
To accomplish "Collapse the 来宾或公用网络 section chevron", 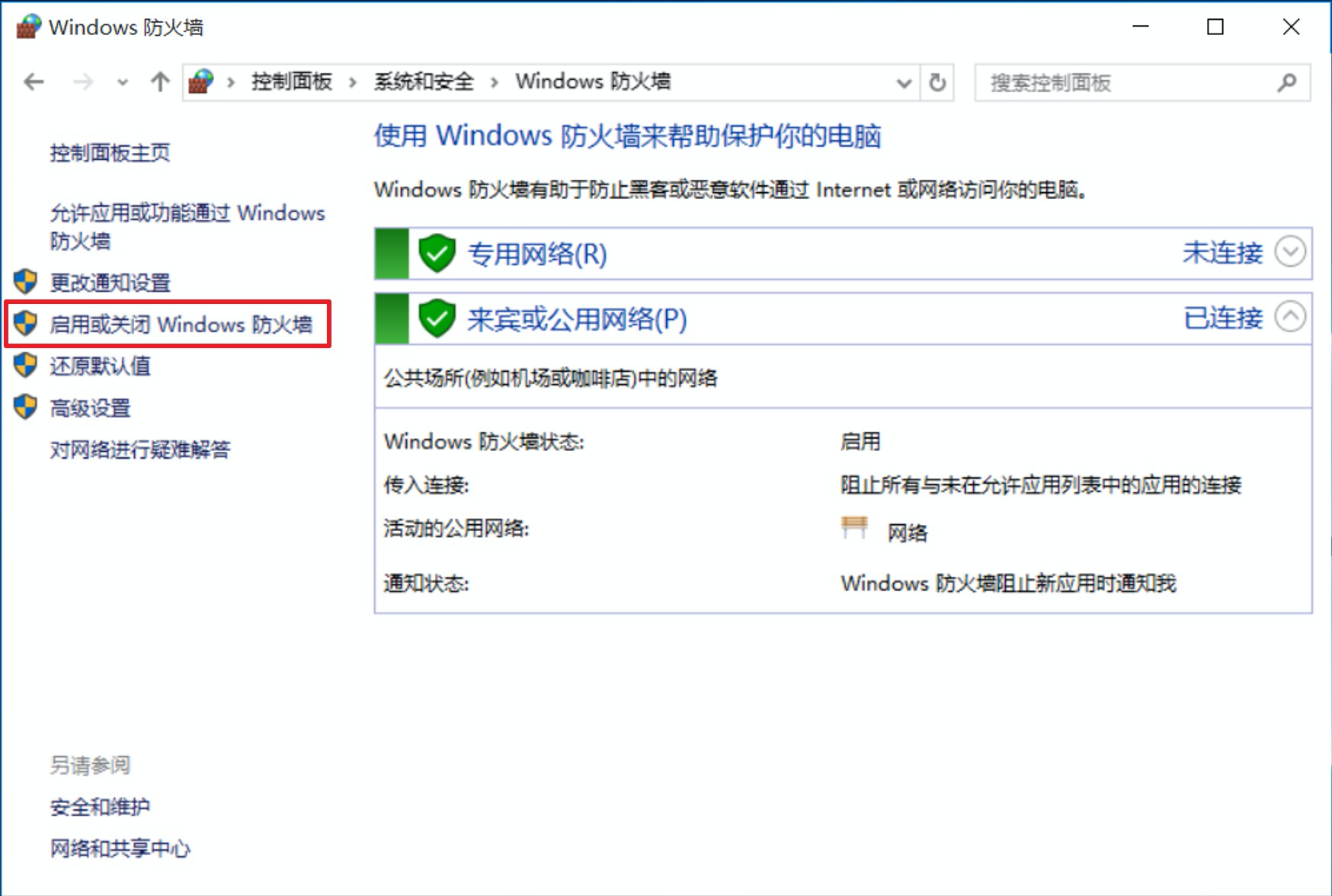I will click(x=1290, y=317).
